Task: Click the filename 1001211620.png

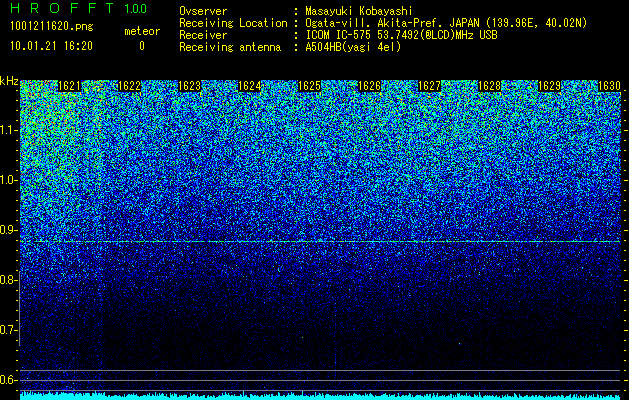Action: point(52,27)
